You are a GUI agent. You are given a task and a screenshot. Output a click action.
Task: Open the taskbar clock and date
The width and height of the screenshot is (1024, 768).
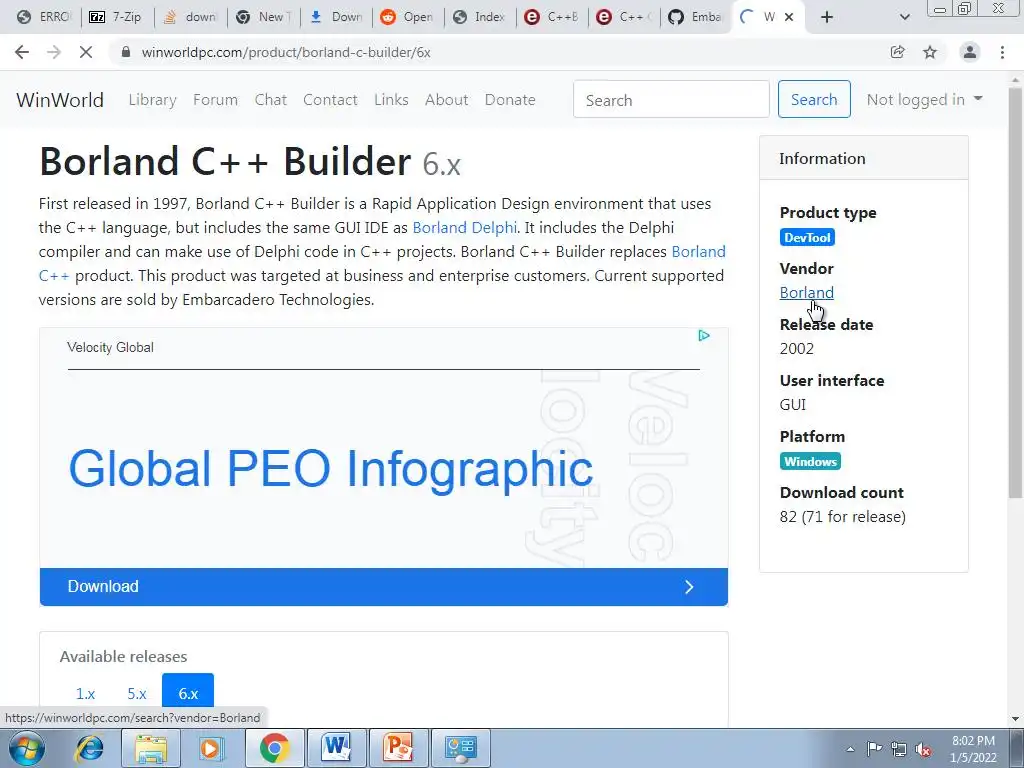(x=973, y=749)
